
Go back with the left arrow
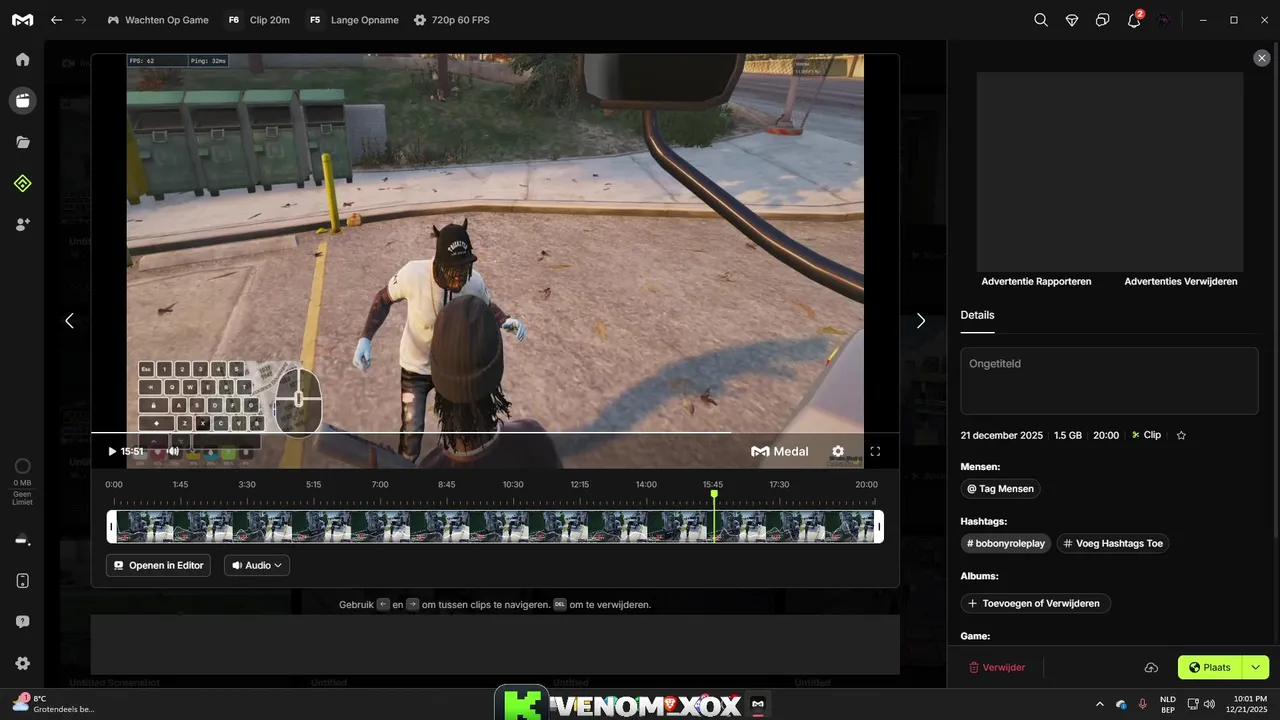click(57, 20)
